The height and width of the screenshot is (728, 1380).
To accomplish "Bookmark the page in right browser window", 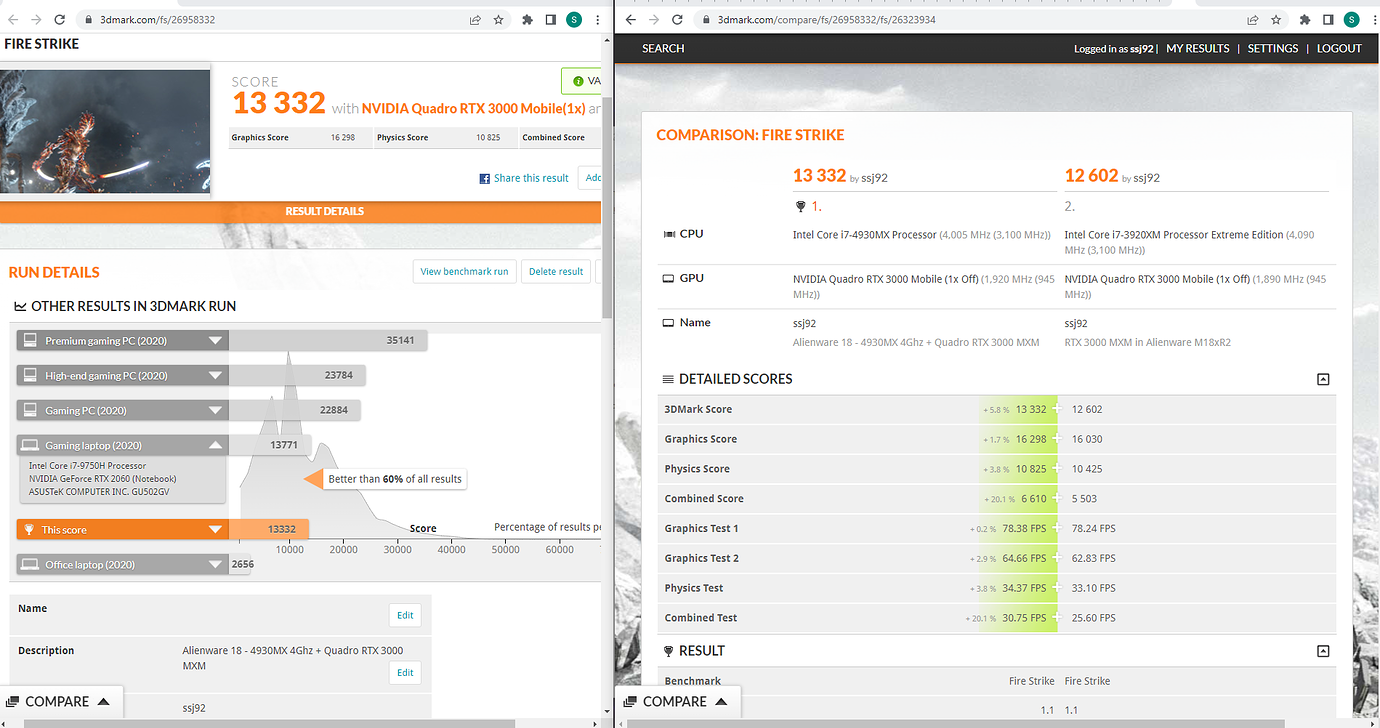I will coord(1277,19).
